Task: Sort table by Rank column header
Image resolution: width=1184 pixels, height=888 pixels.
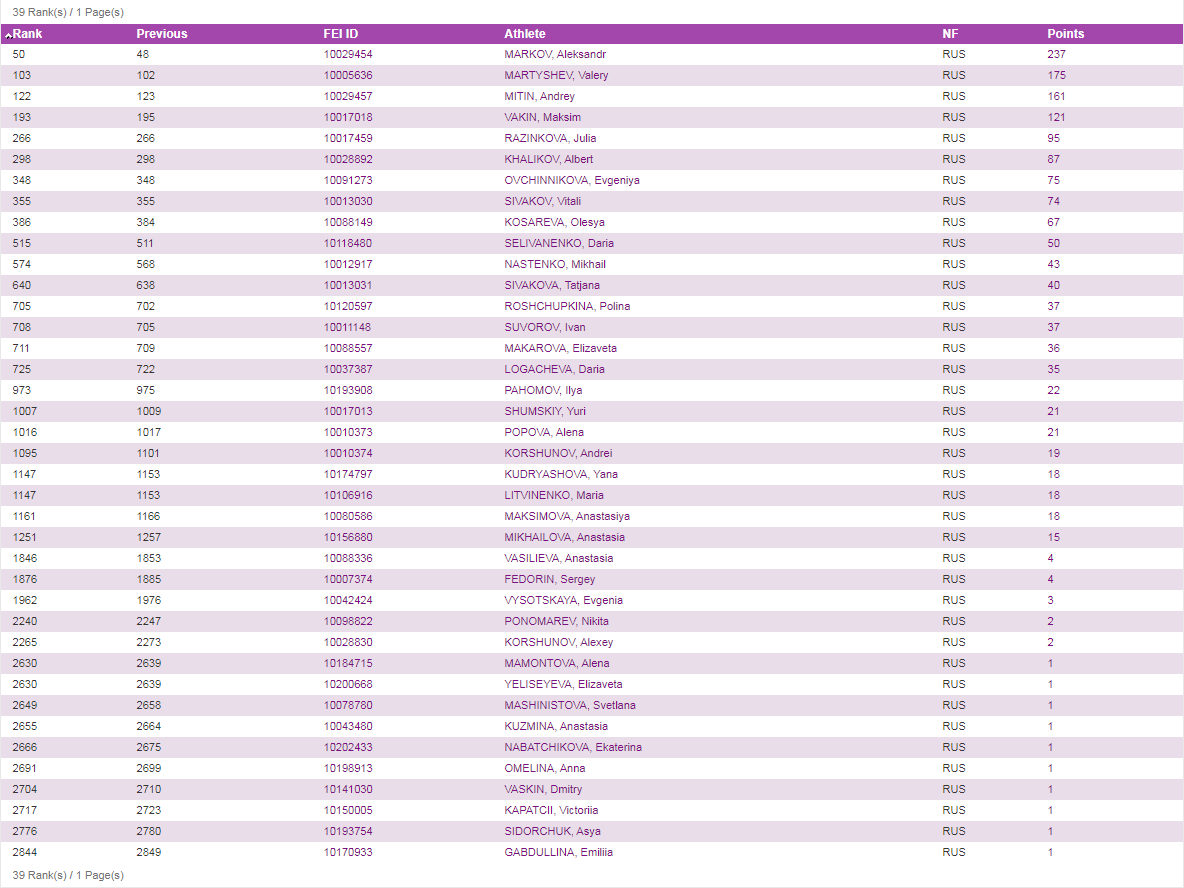Action: point(27,34)
